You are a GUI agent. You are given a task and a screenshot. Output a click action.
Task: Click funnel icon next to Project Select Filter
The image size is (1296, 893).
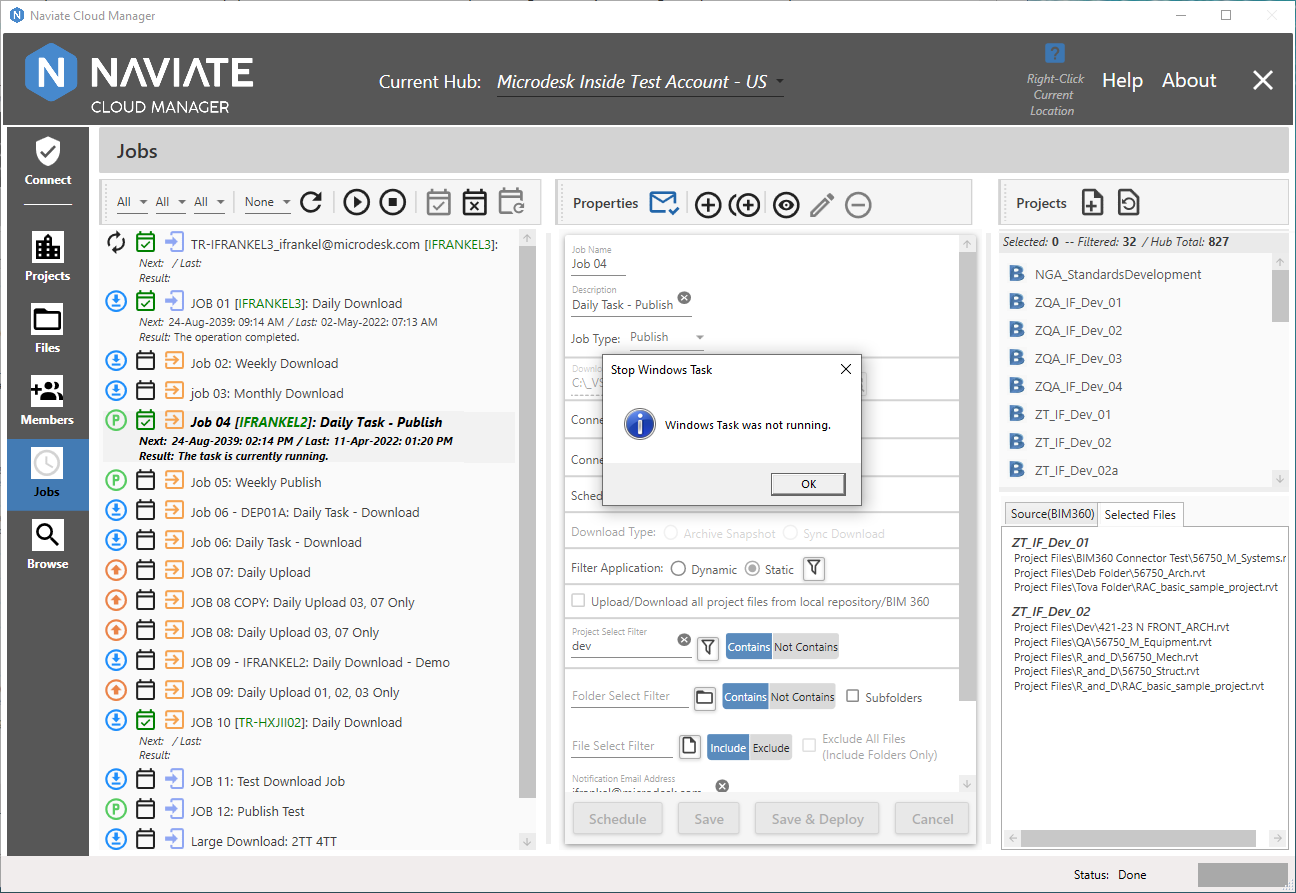[x=708, y=647]
